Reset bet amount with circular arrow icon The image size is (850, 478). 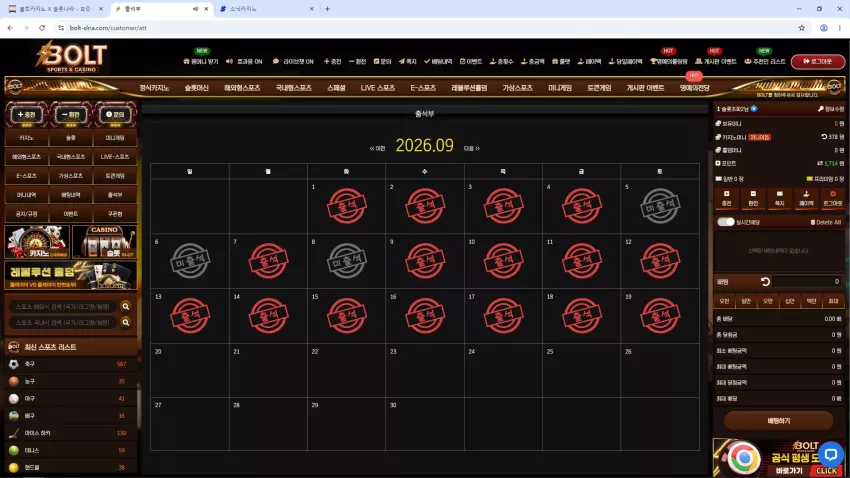pyautogui.click(x=765, y=282)
